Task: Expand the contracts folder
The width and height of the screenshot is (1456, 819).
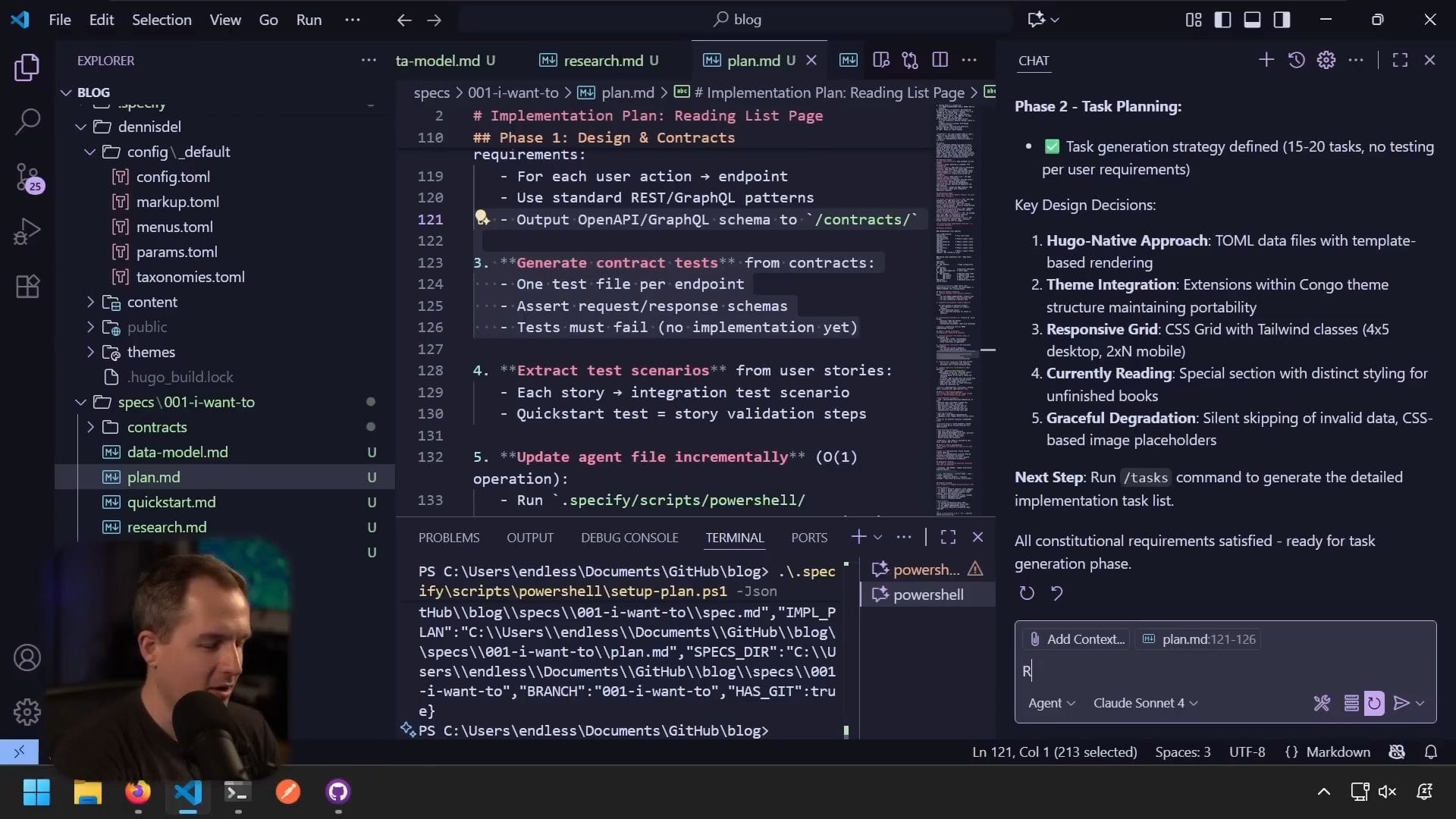Action: coord(156,427)
